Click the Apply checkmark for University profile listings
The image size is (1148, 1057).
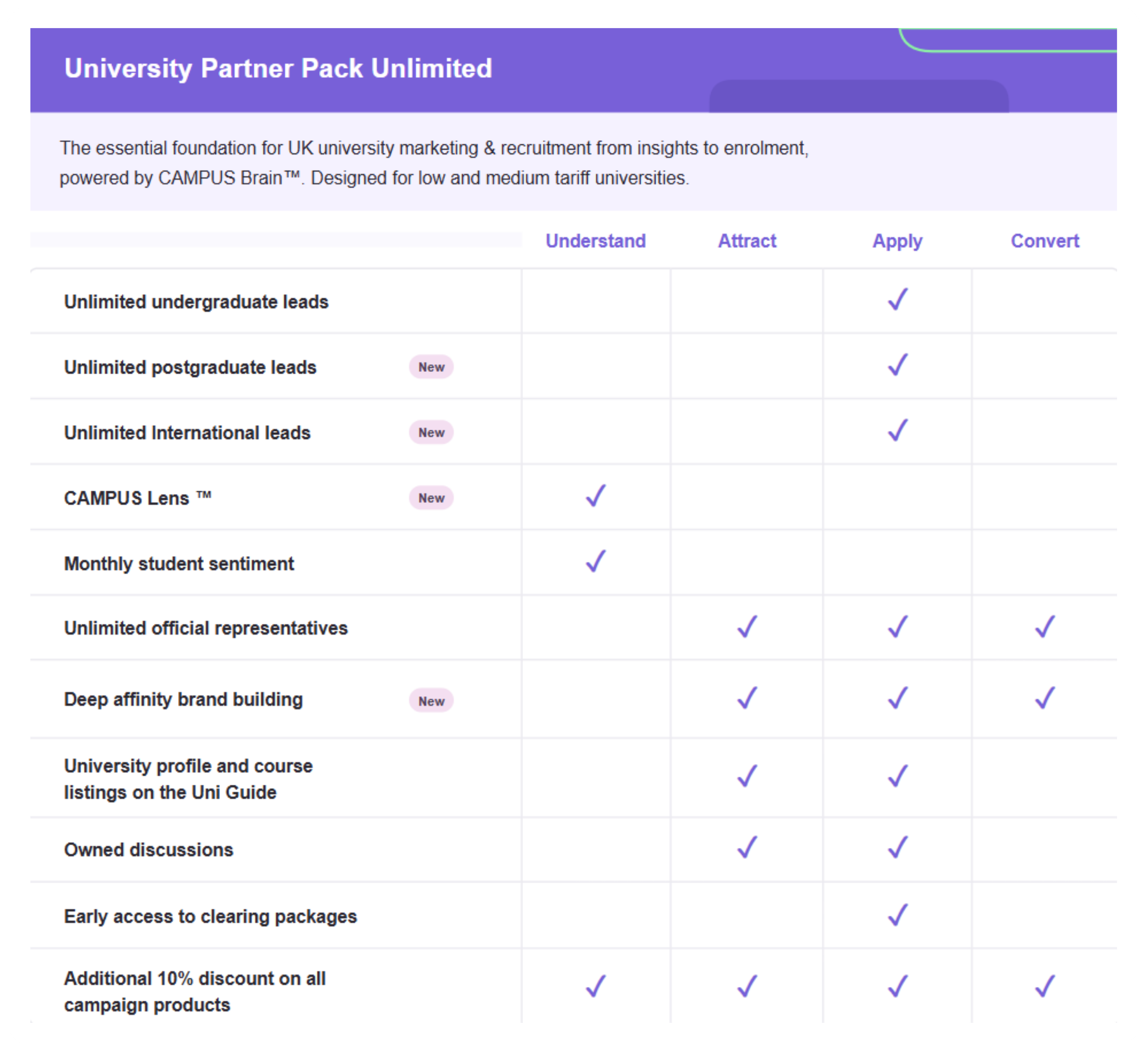click(897, 776)
